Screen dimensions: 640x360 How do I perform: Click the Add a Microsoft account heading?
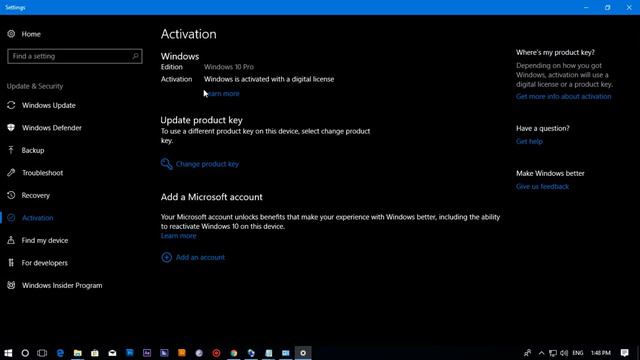click(x=211, y=197)
